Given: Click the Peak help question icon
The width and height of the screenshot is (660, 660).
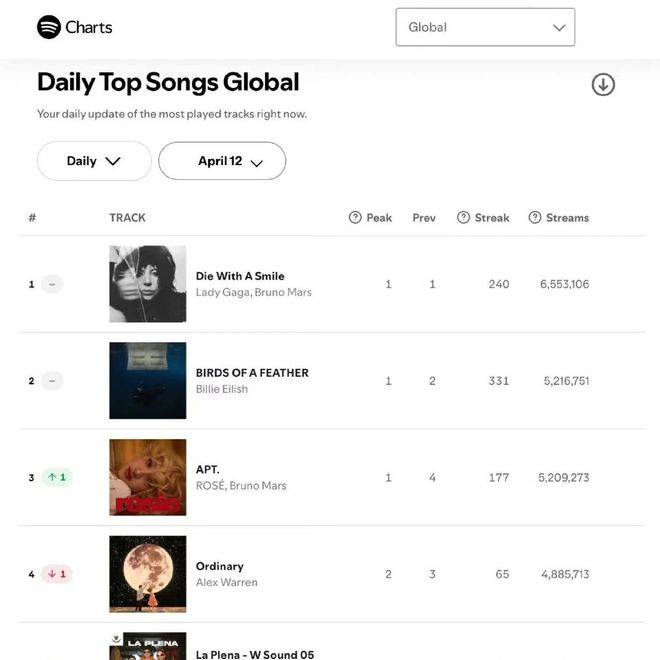Looking at the screenshot, I should (355, 217).
